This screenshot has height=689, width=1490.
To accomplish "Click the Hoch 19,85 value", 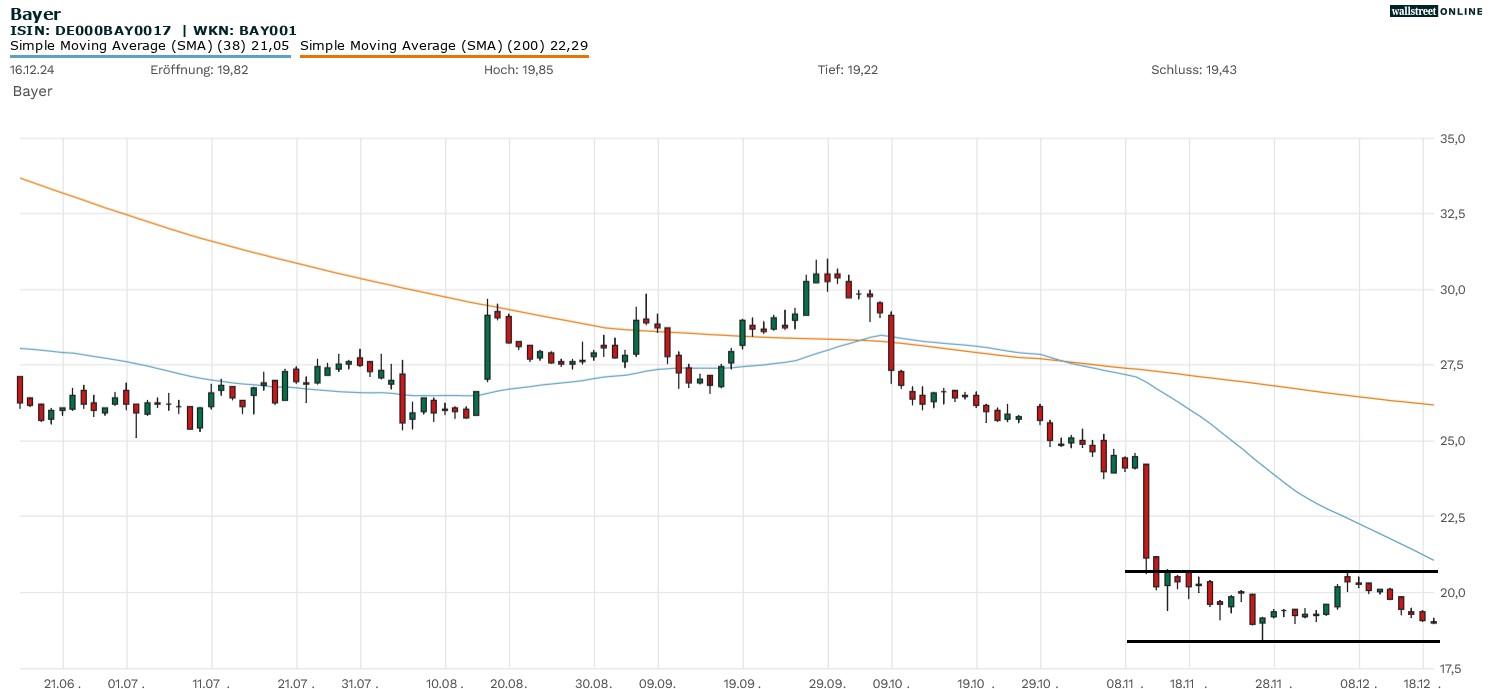I will (x=518, y=70).
